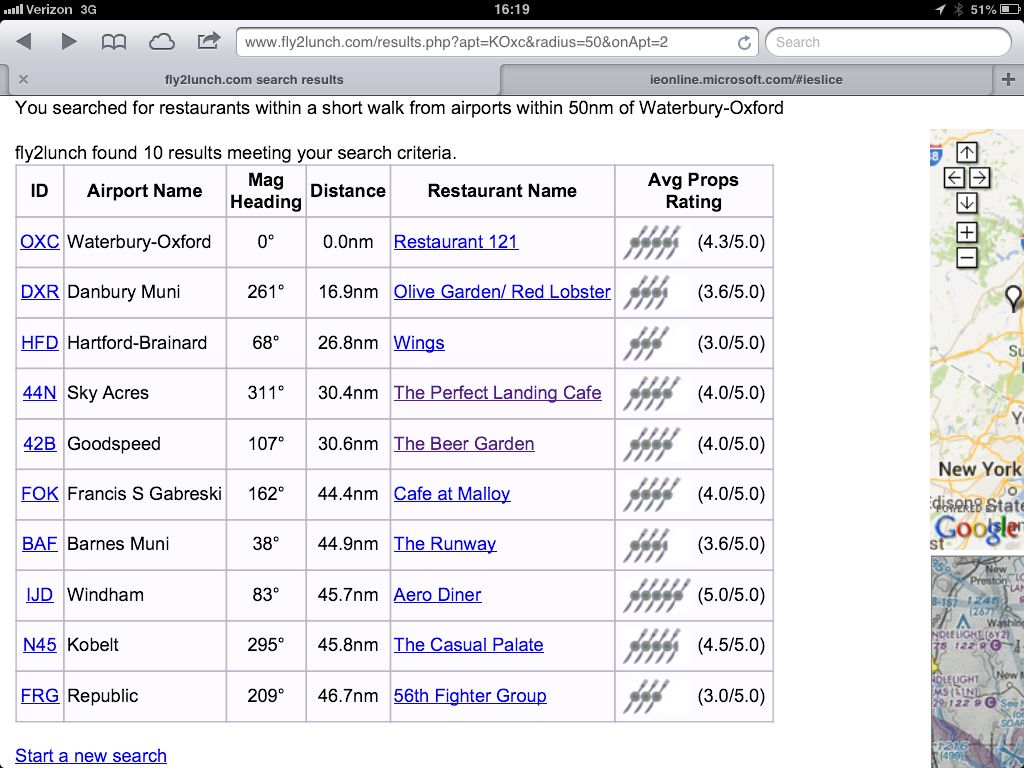1024x768 pixels.
Task: Pan the map down
Action: click(967, 202)
